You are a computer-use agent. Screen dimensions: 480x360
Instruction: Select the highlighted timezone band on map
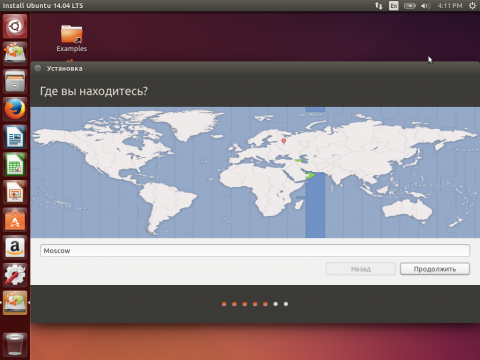[315, 207]
